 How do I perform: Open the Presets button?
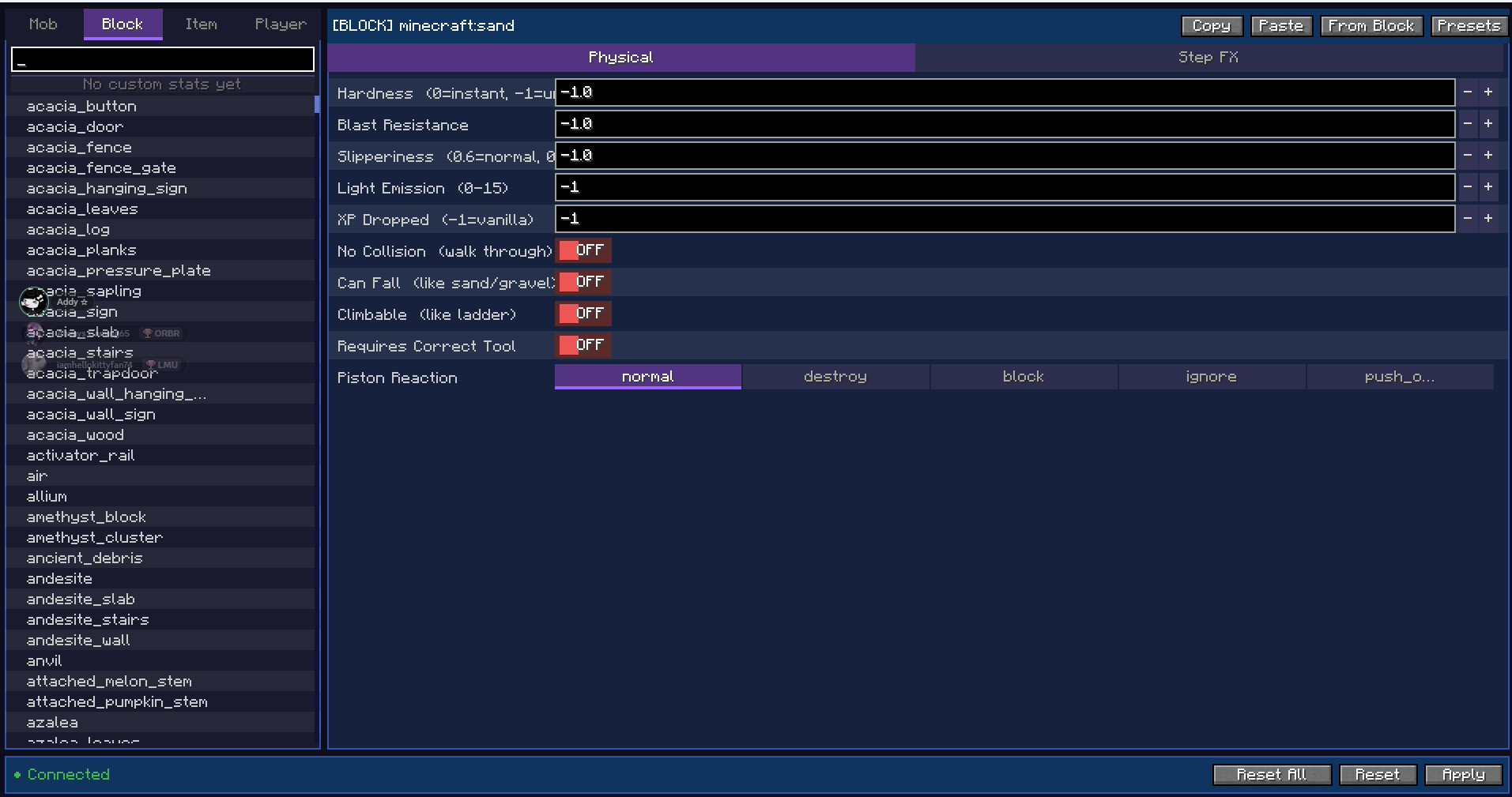coord(1469,26)
